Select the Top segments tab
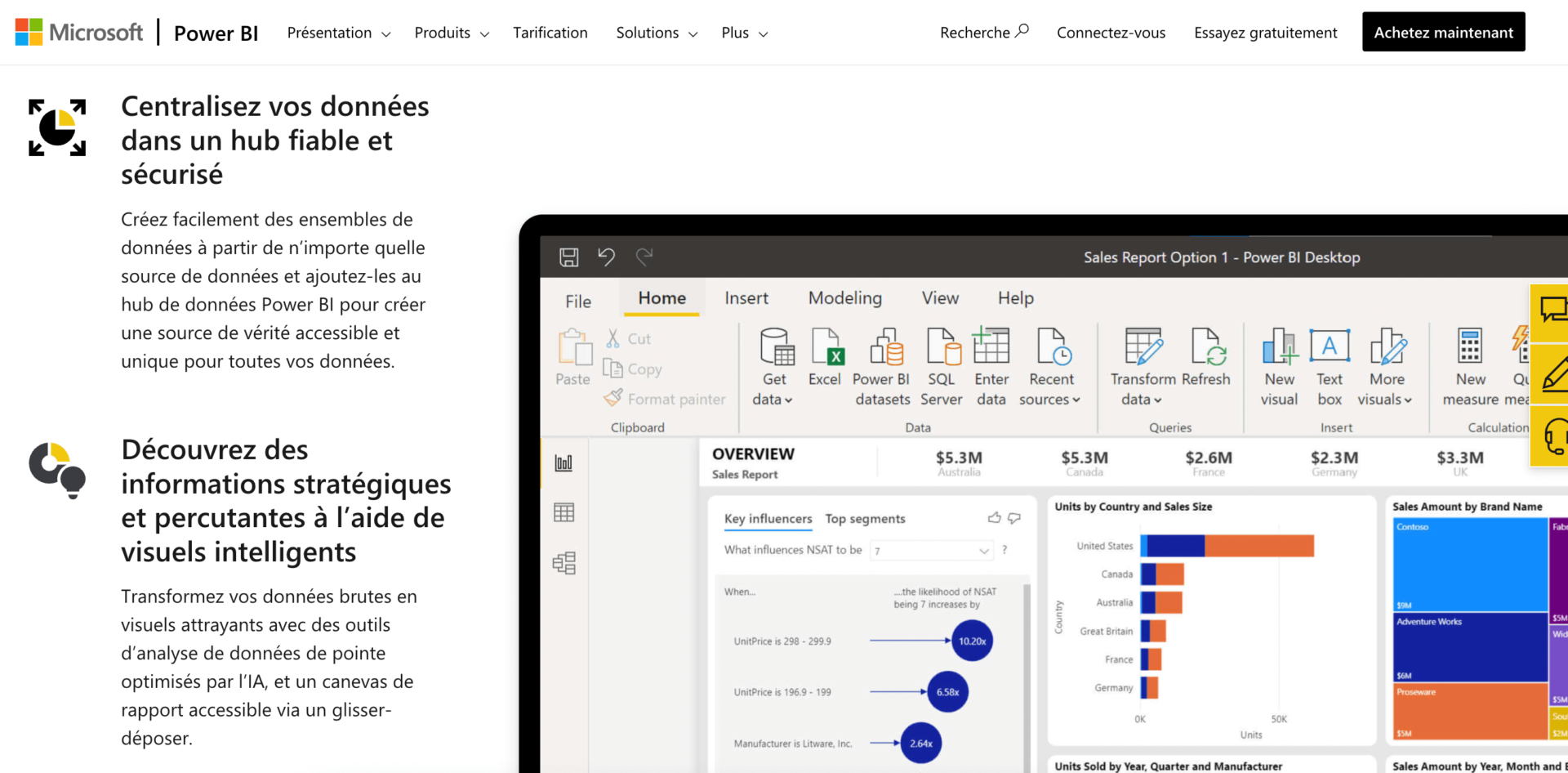Viewport: 1568px width, 773px height. [865, 518]
